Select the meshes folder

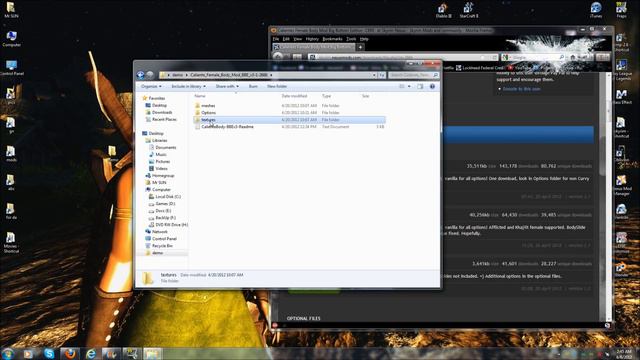coord(208,106)
